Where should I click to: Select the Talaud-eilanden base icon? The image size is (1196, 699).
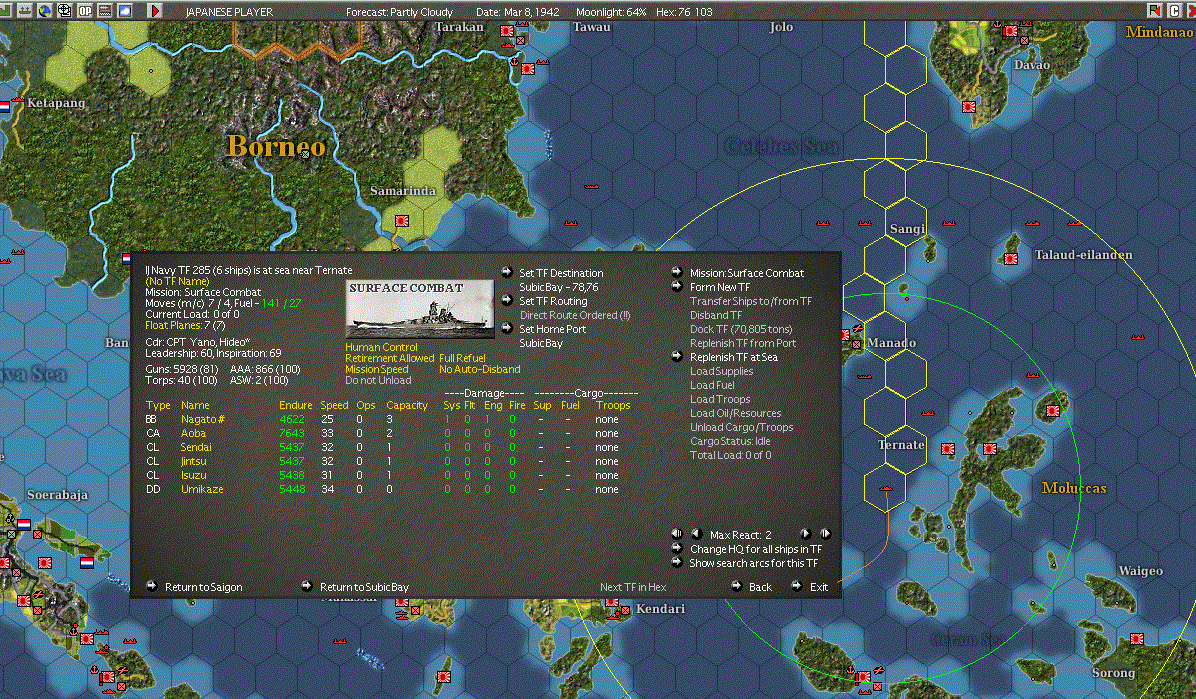point(1011,259)
